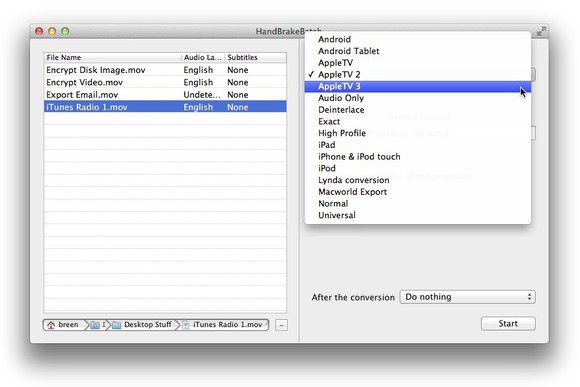Image resolution: width=580 pixels, height=387 pixels.
Task: Click Audio Language column header
Action: click(x=203, y=57)
